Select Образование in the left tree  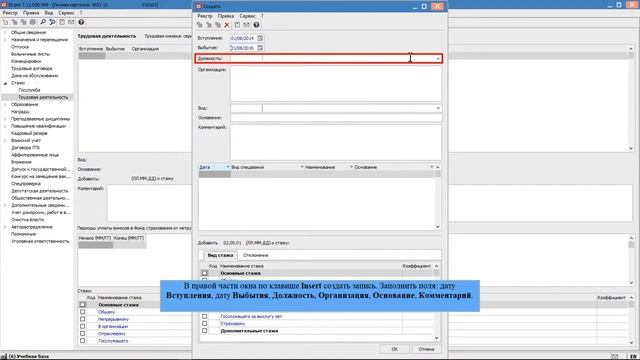24,104
